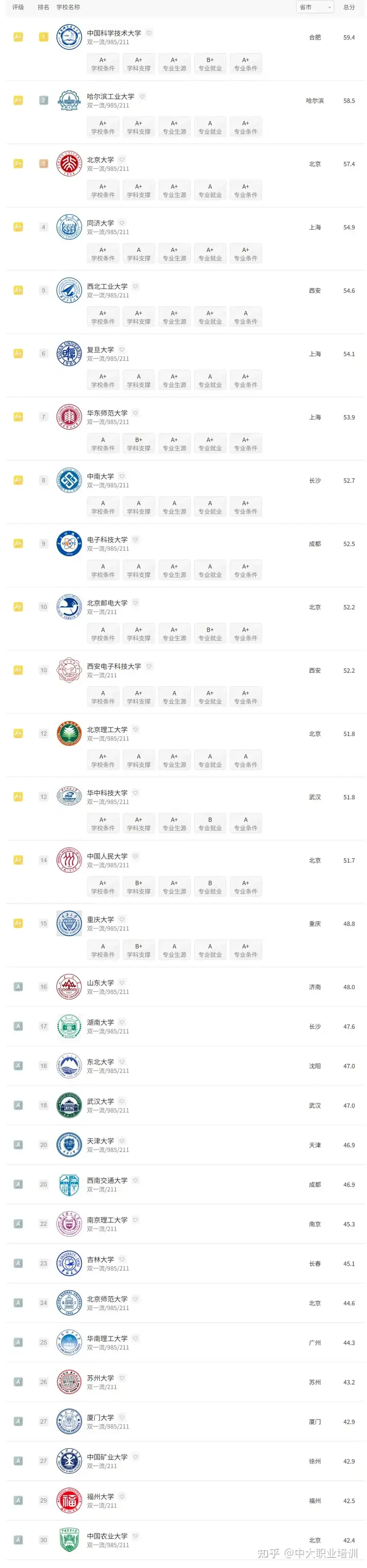Image resolution: width=367 pixels, height=1568 pixels.
Task: Click the Fudan University logo
Action: pos(69,354)
